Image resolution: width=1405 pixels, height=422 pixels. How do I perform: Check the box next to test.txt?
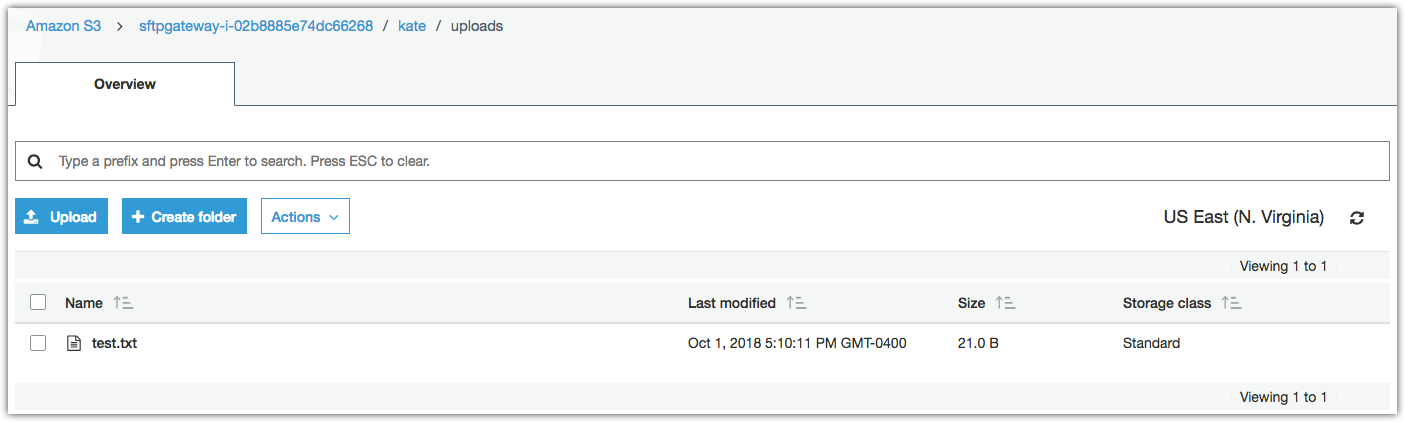(38, 343)
